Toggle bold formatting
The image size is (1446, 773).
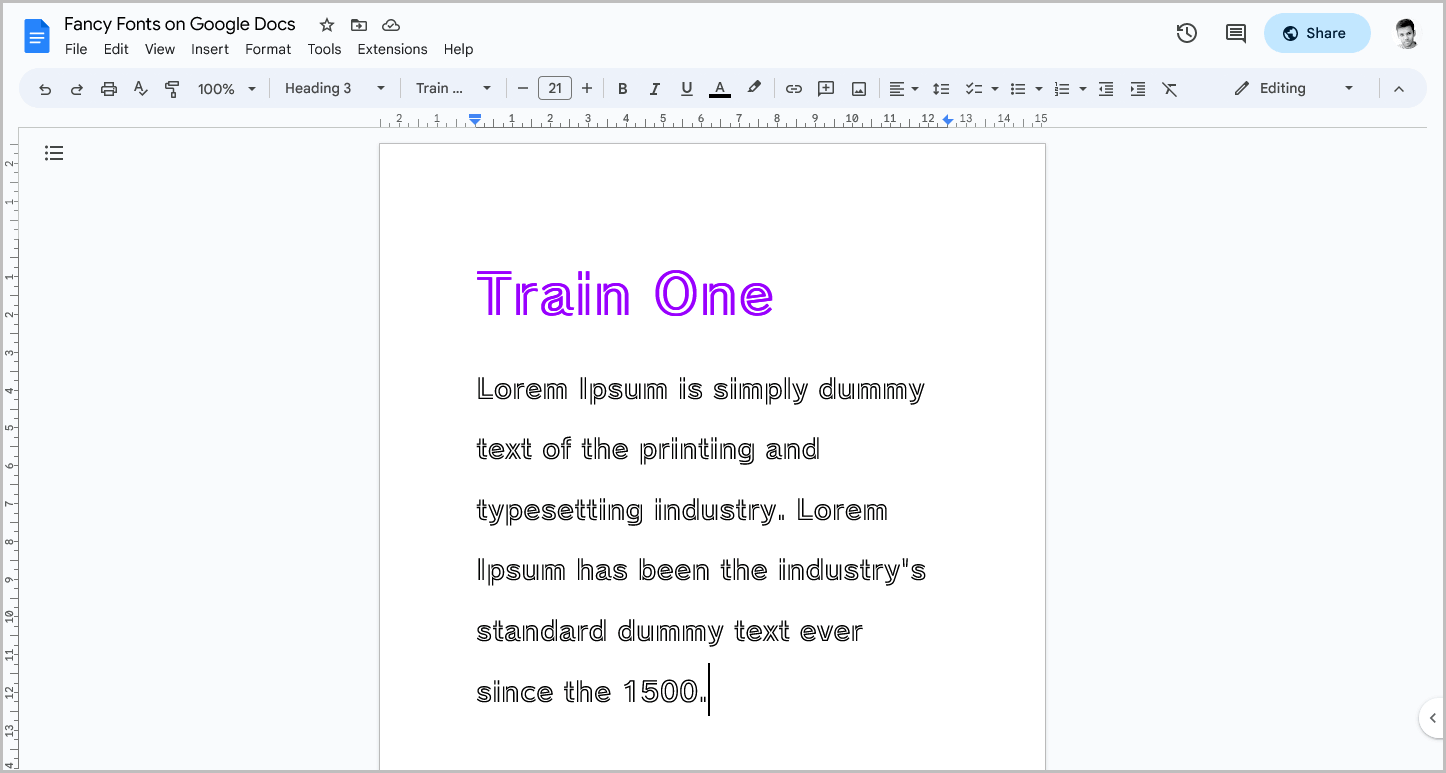(623, 88)
